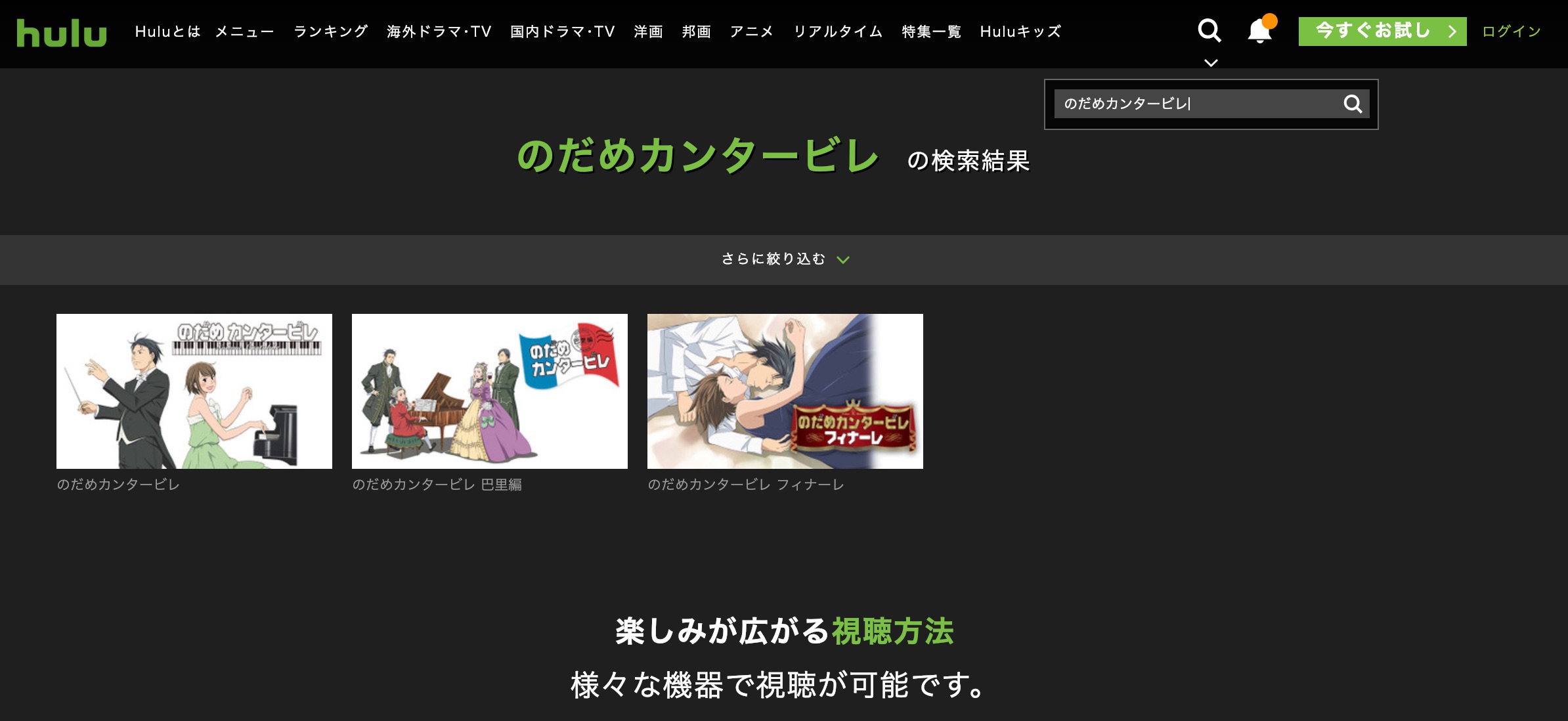Open the のだめカンタービレ 巴里編 thumbnail
The image size is (1568, 721).
coord(489,391)
